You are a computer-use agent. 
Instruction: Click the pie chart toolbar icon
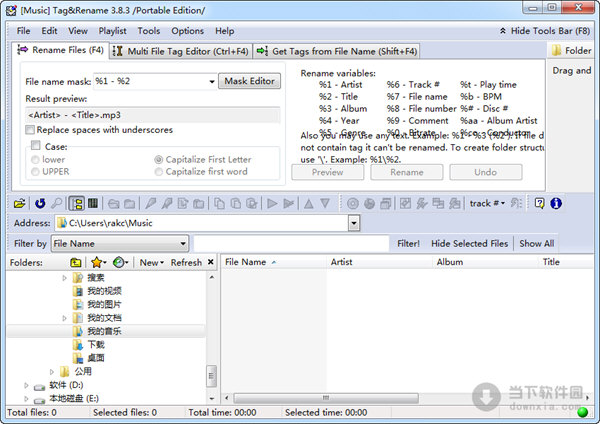(369, 204)
